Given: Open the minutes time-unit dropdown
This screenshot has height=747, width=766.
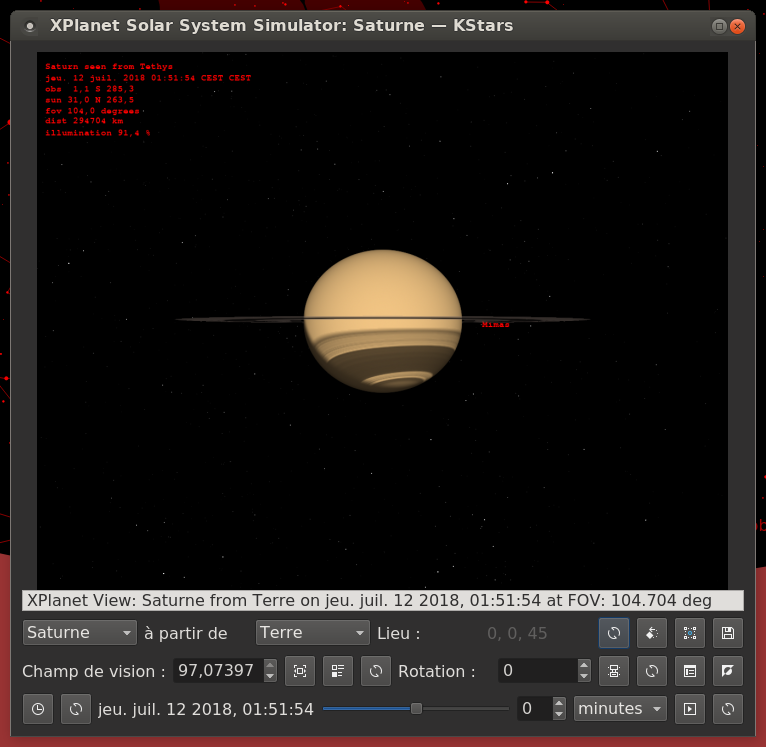Looking at the screenshot, I should pyautogui.click(x=620, y=708).
